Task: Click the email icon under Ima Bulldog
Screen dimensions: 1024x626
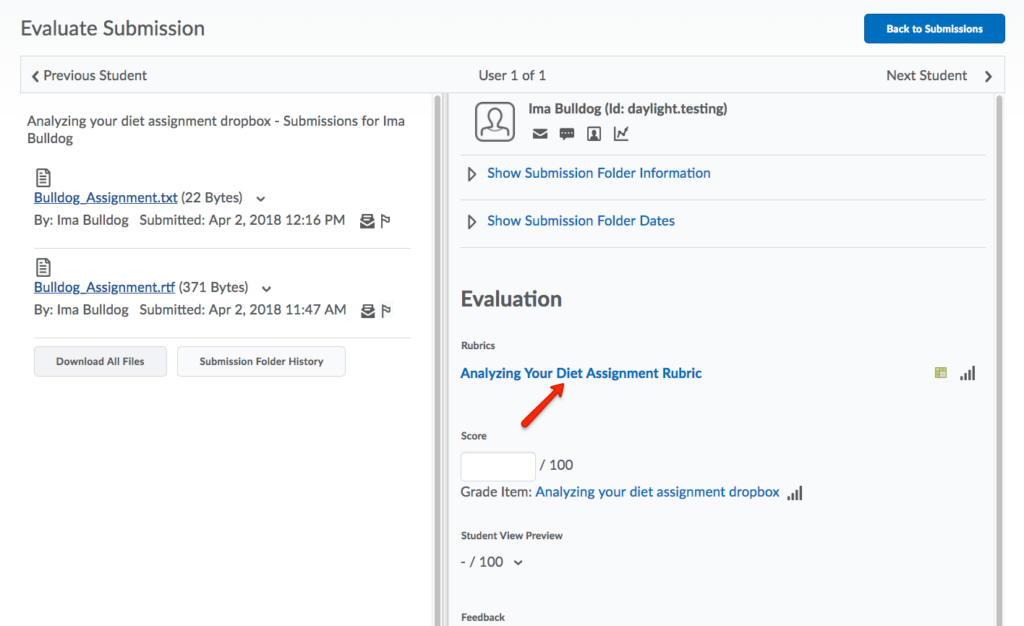Action: (x=540, y=134)
